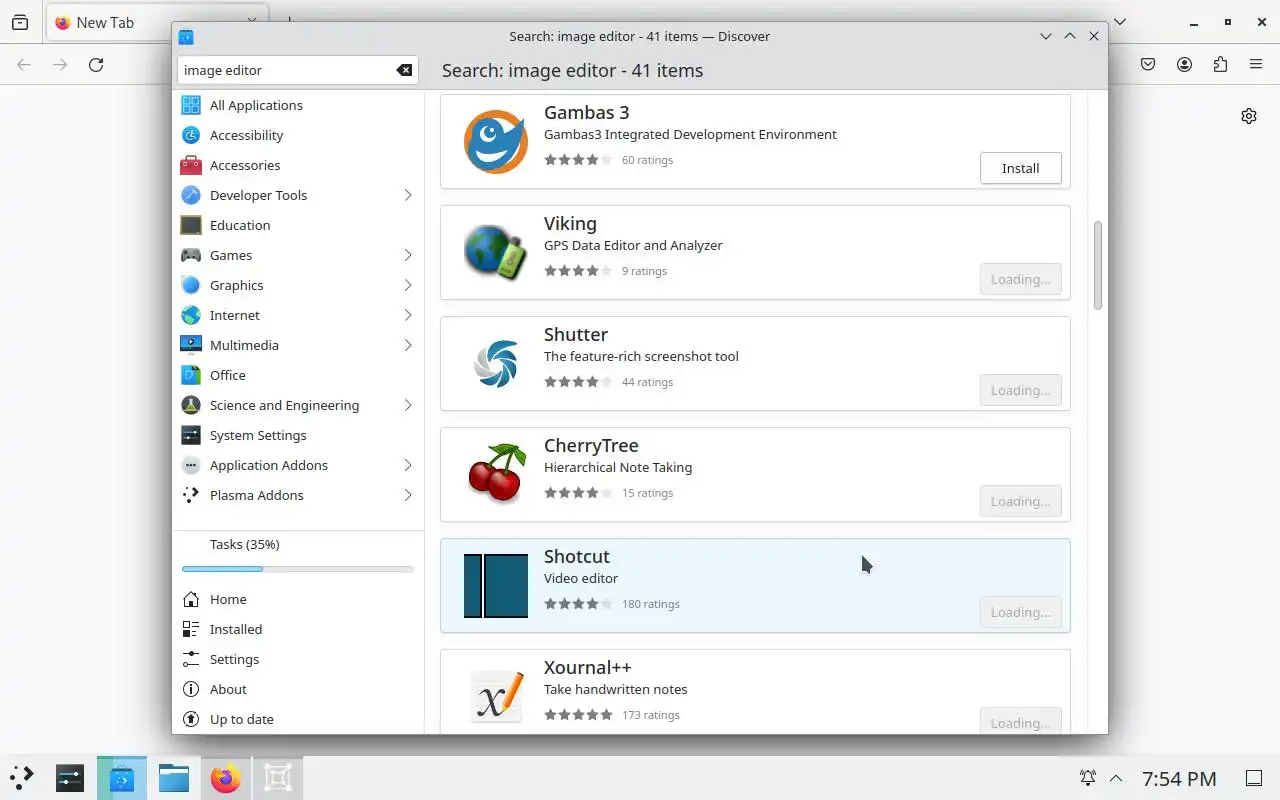Image resolution: width=1280 pixels, height=800 pixels.
Task: Show hidden system tray icons
Action: [x=1116, y=778]
